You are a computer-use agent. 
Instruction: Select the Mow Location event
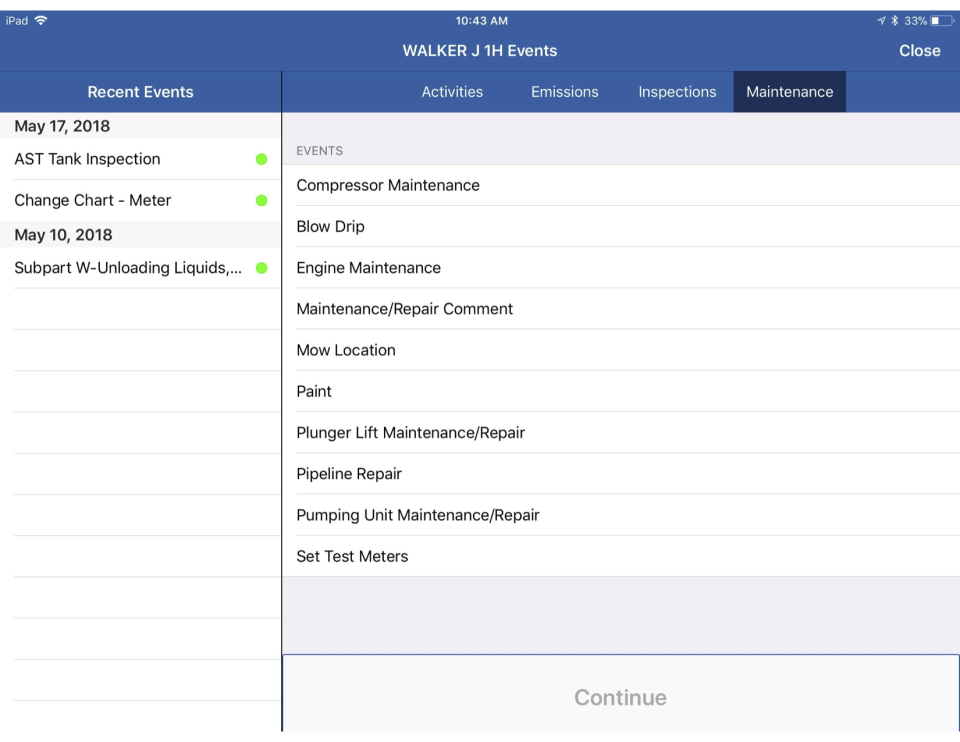pos(346,350)
